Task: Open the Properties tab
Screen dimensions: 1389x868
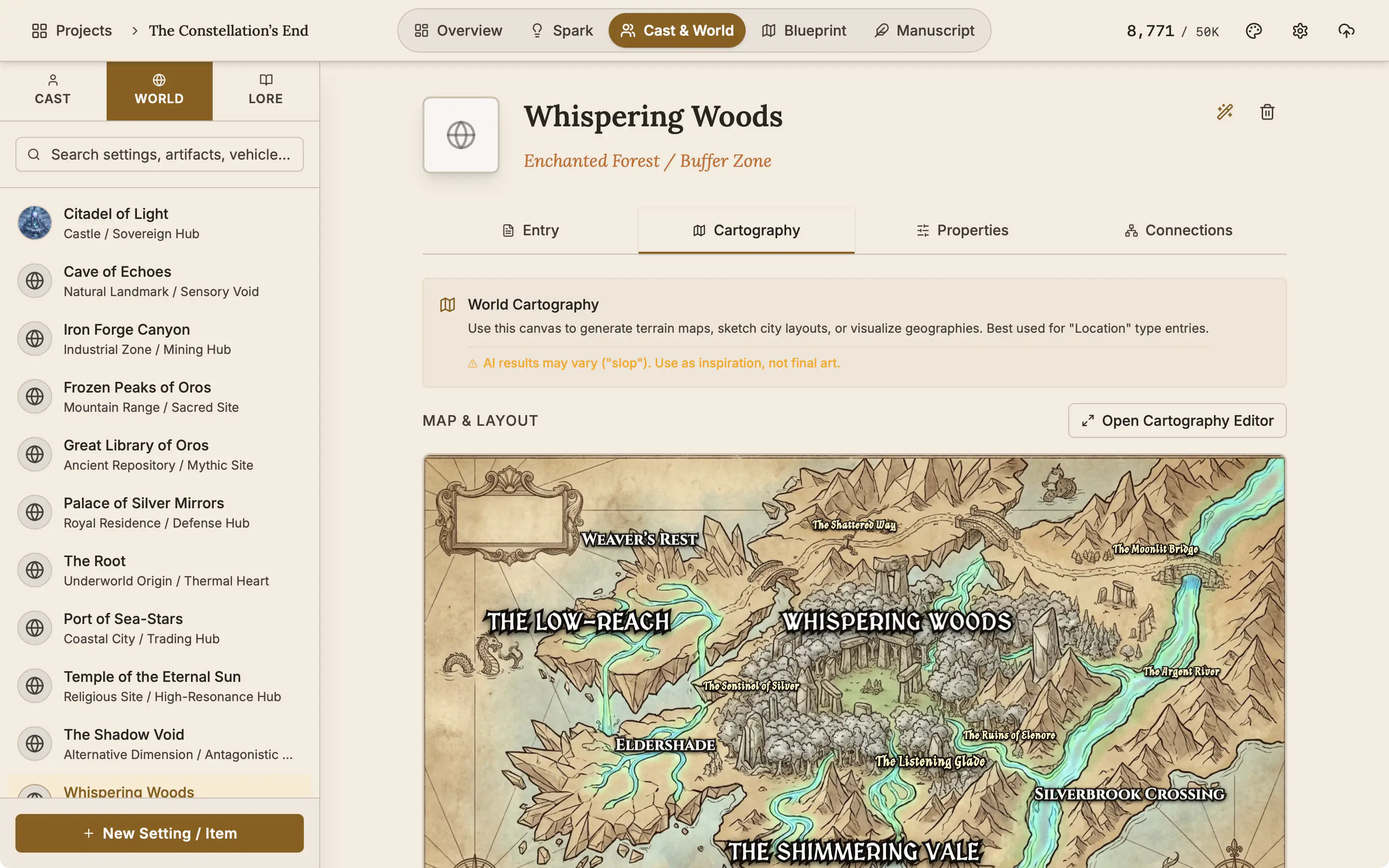Action: [963, 231]
